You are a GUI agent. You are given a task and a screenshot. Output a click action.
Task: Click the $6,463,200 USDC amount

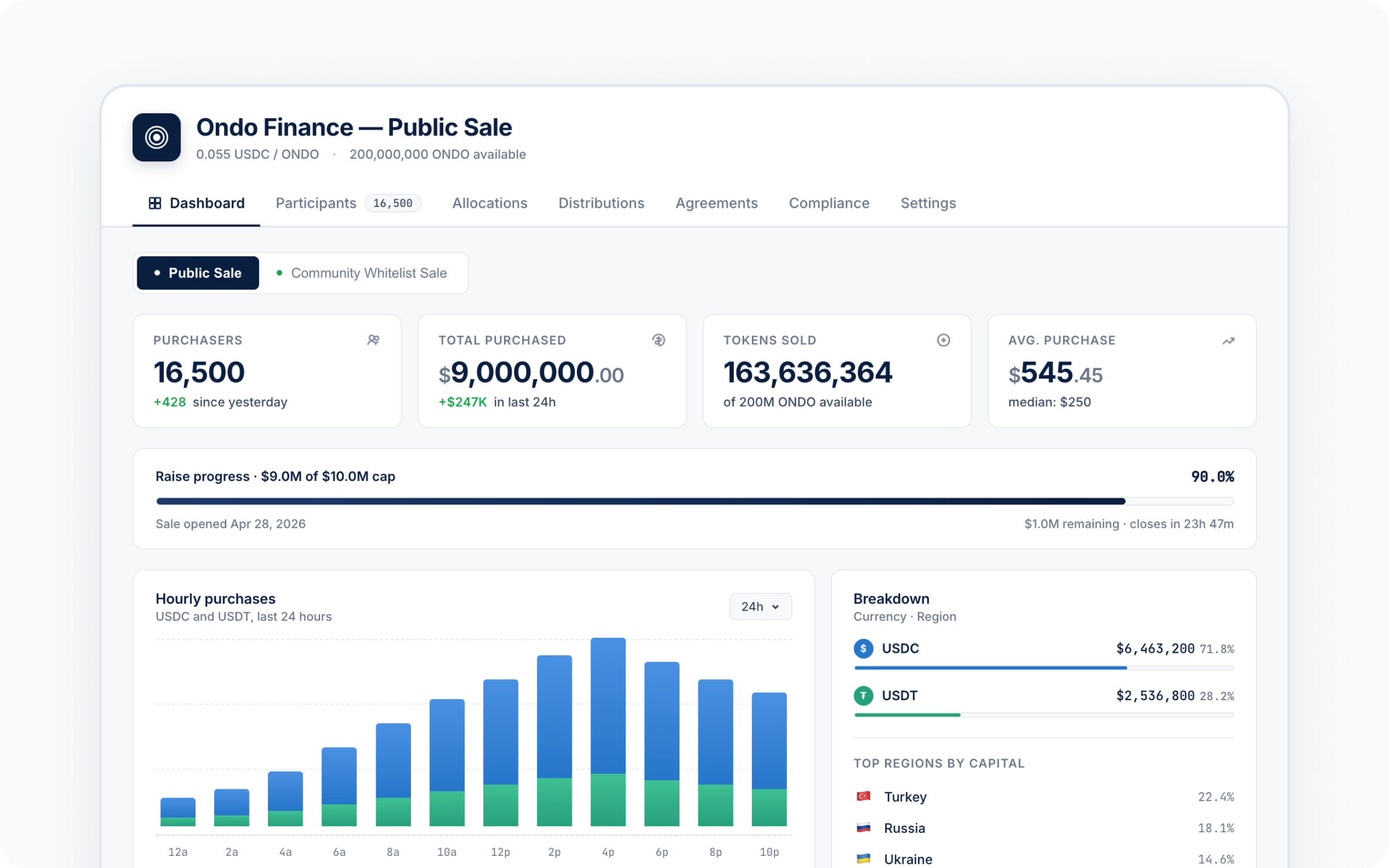(1155, 649)
